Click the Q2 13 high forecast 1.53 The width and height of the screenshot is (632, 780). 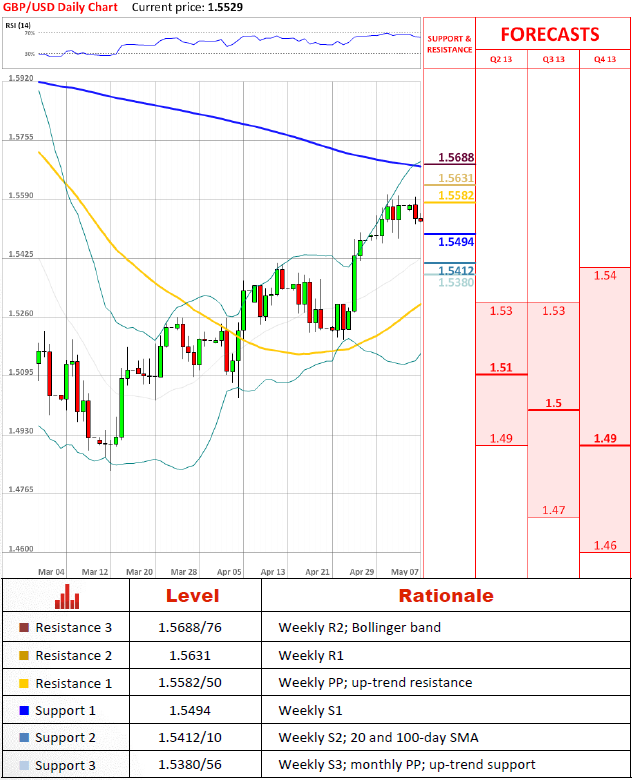pos(501,311)
